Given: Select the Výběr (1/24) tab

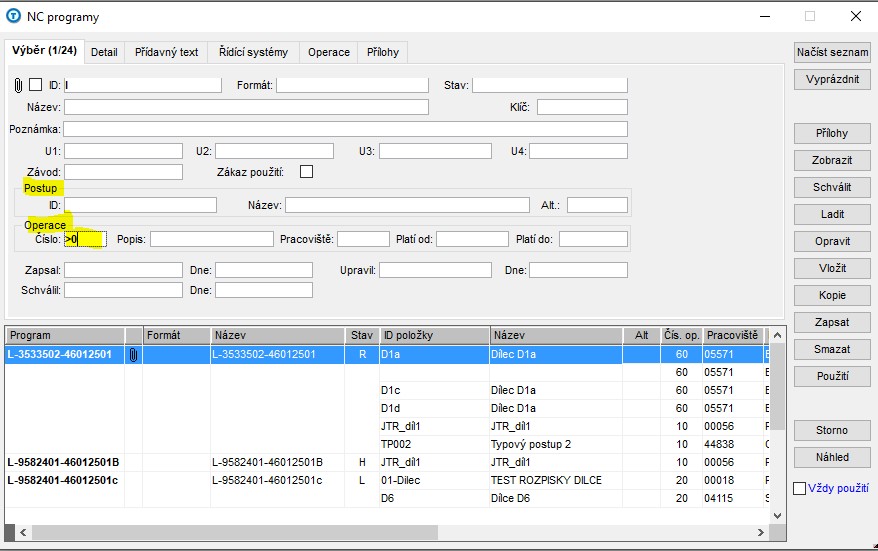Looking at the screenshot, I should coord(44,50).
